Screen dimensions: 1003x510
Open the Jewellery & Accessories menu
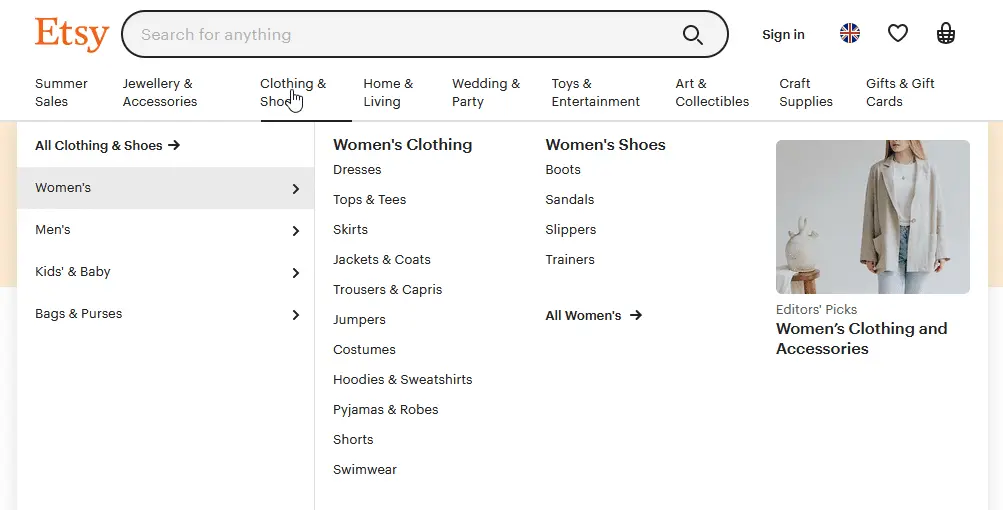coord(160,92)
